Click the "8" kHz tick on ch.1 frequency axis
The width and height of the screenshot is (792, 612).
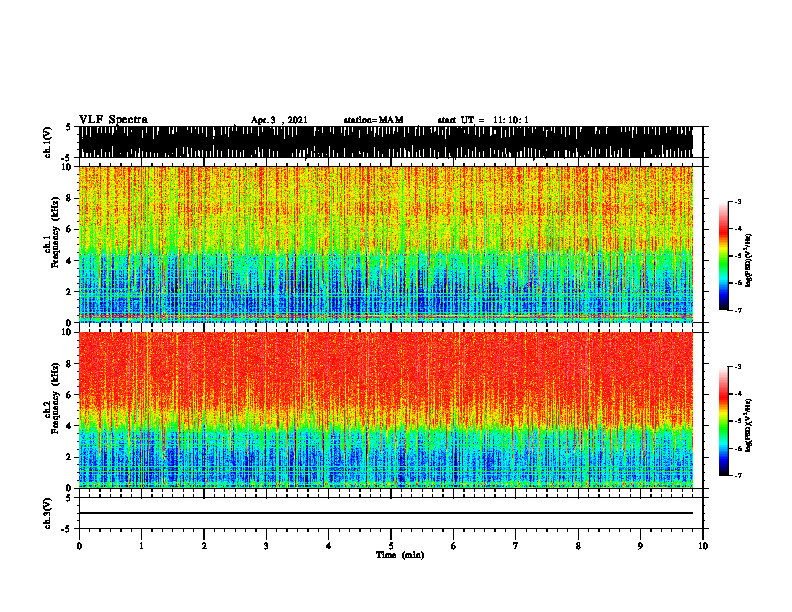tap(70, 198)
